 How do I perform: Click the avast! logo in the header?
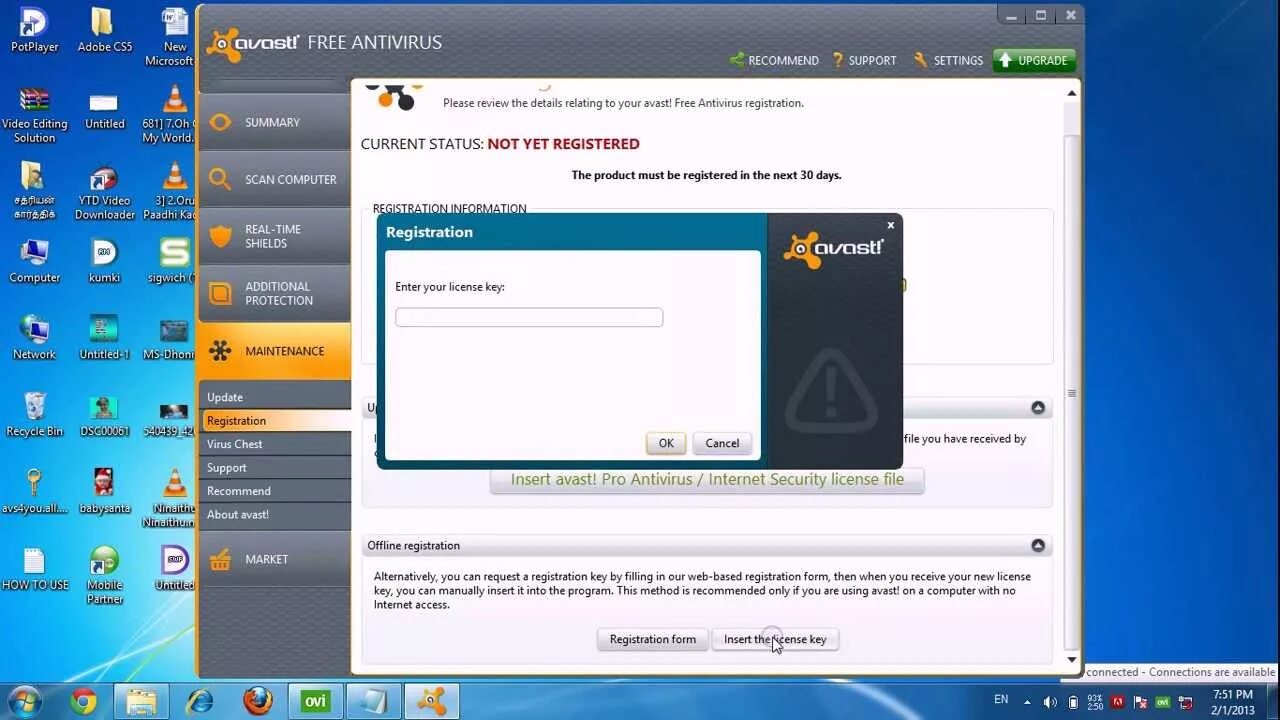[x=253, y=43]
